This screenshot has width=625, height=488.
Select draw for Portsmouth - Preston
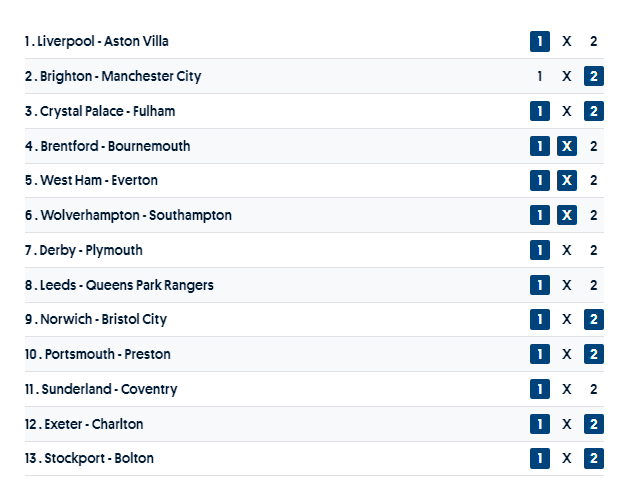pos(566,354)
